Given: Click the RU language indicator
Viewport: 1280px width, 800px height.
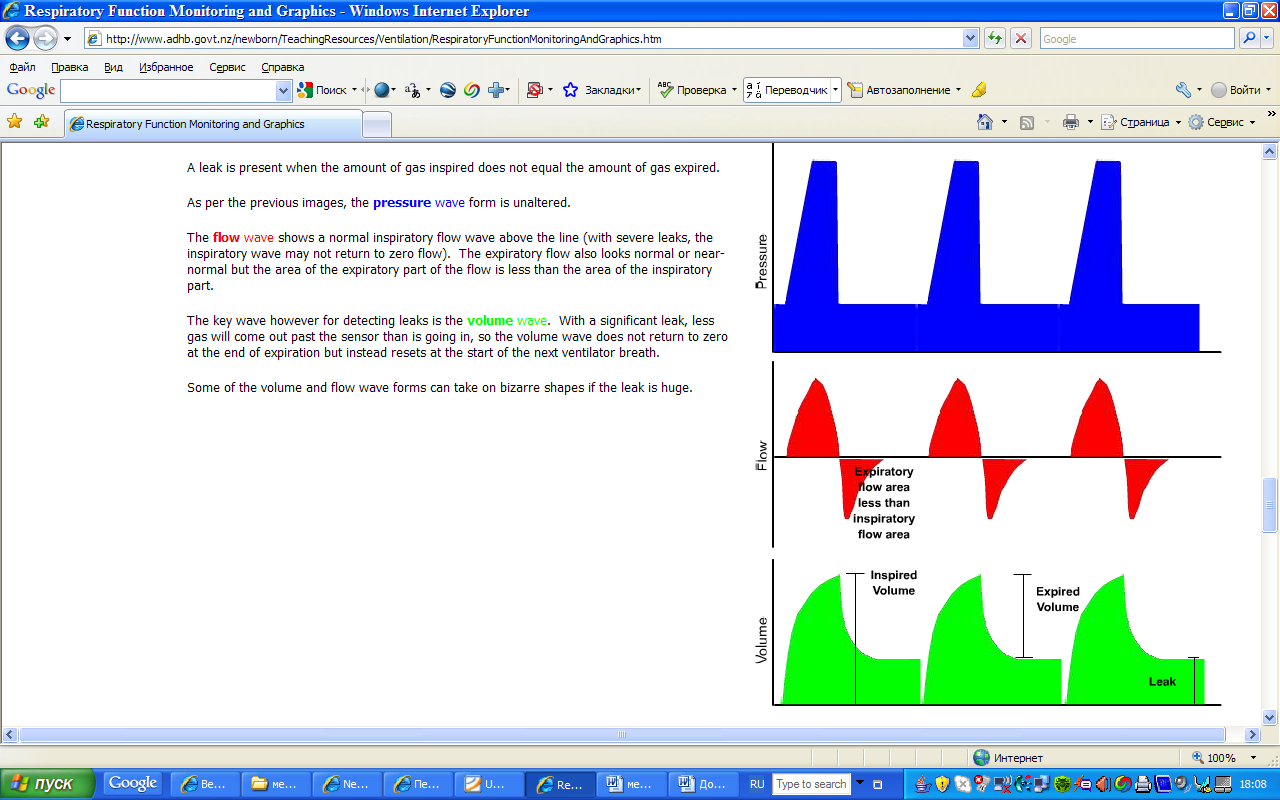Looking at the screenshot, I should tap(757, 784).
